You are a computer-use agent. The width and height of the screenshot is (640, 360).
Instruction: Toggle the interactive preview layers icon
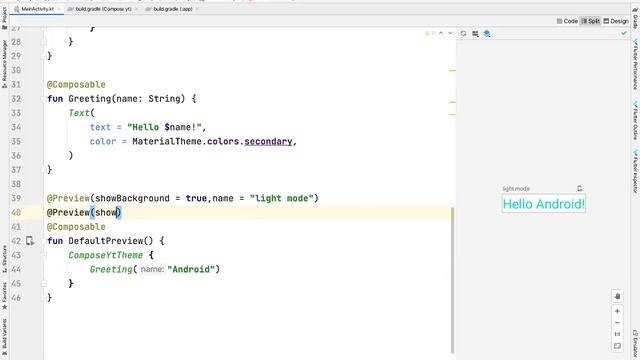[487, 33]
